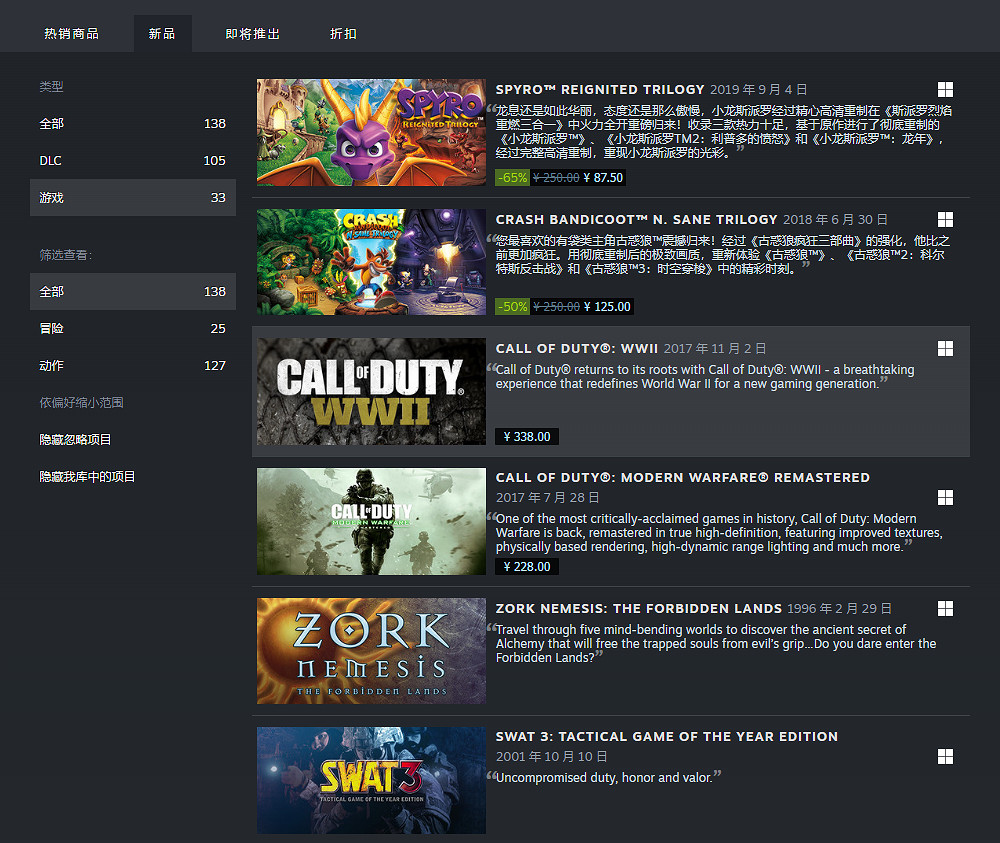Click the Windows platform icon on Zork Nemesis
This screenshot has height=843, width=1000.
(x=945, y=608)
